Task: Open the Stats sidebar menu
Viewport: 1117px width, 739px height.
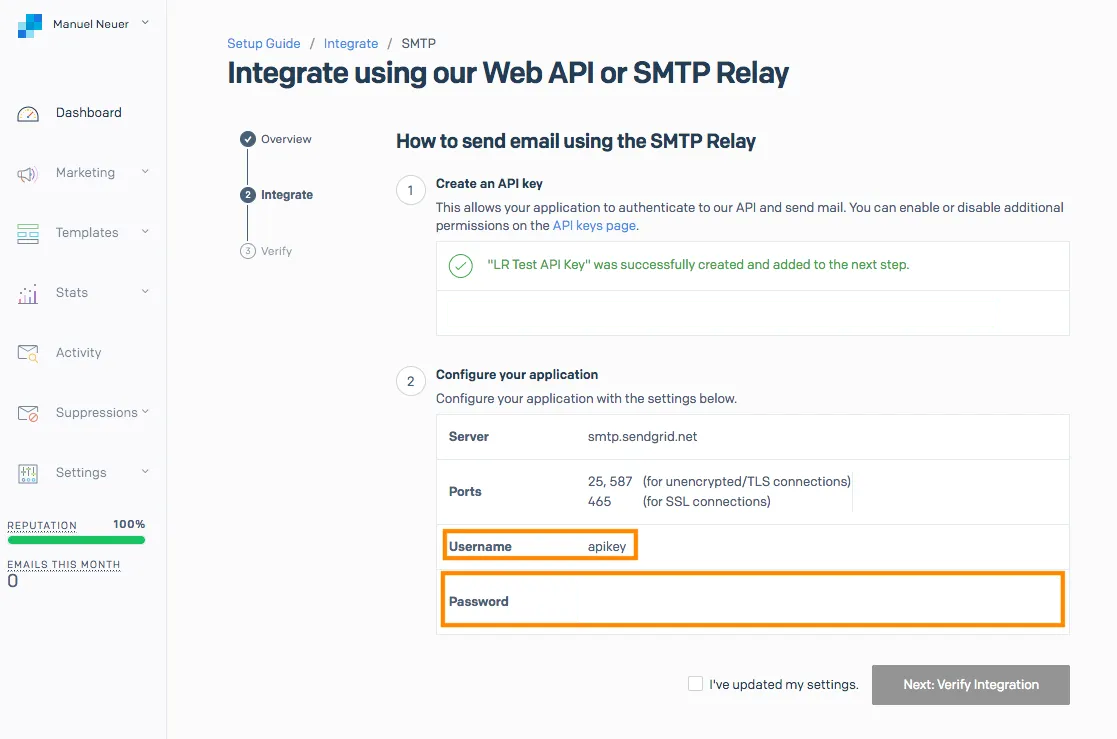Action: [x=72, y=292]
